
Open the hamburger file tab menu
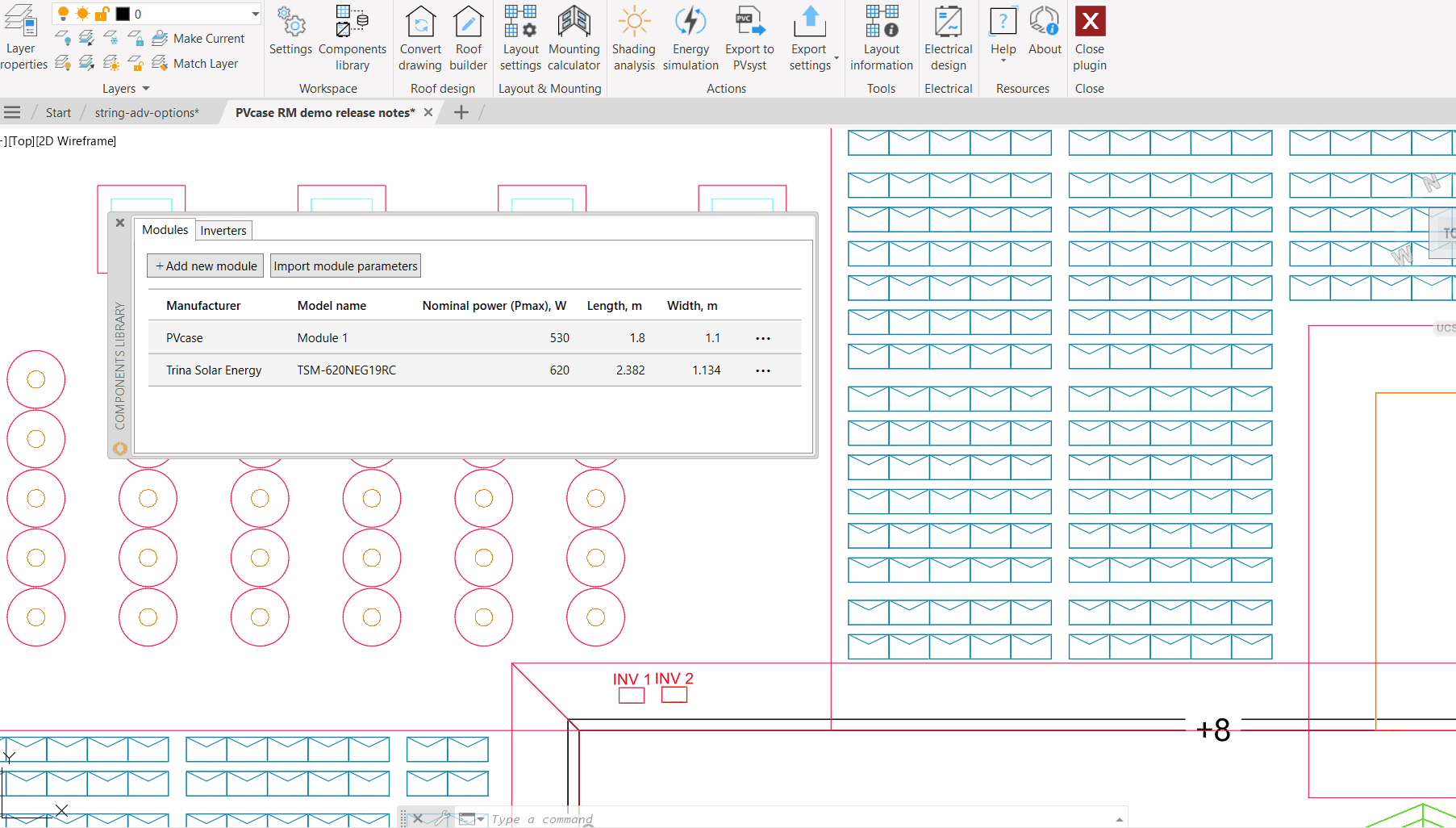[x=12, y=112]
